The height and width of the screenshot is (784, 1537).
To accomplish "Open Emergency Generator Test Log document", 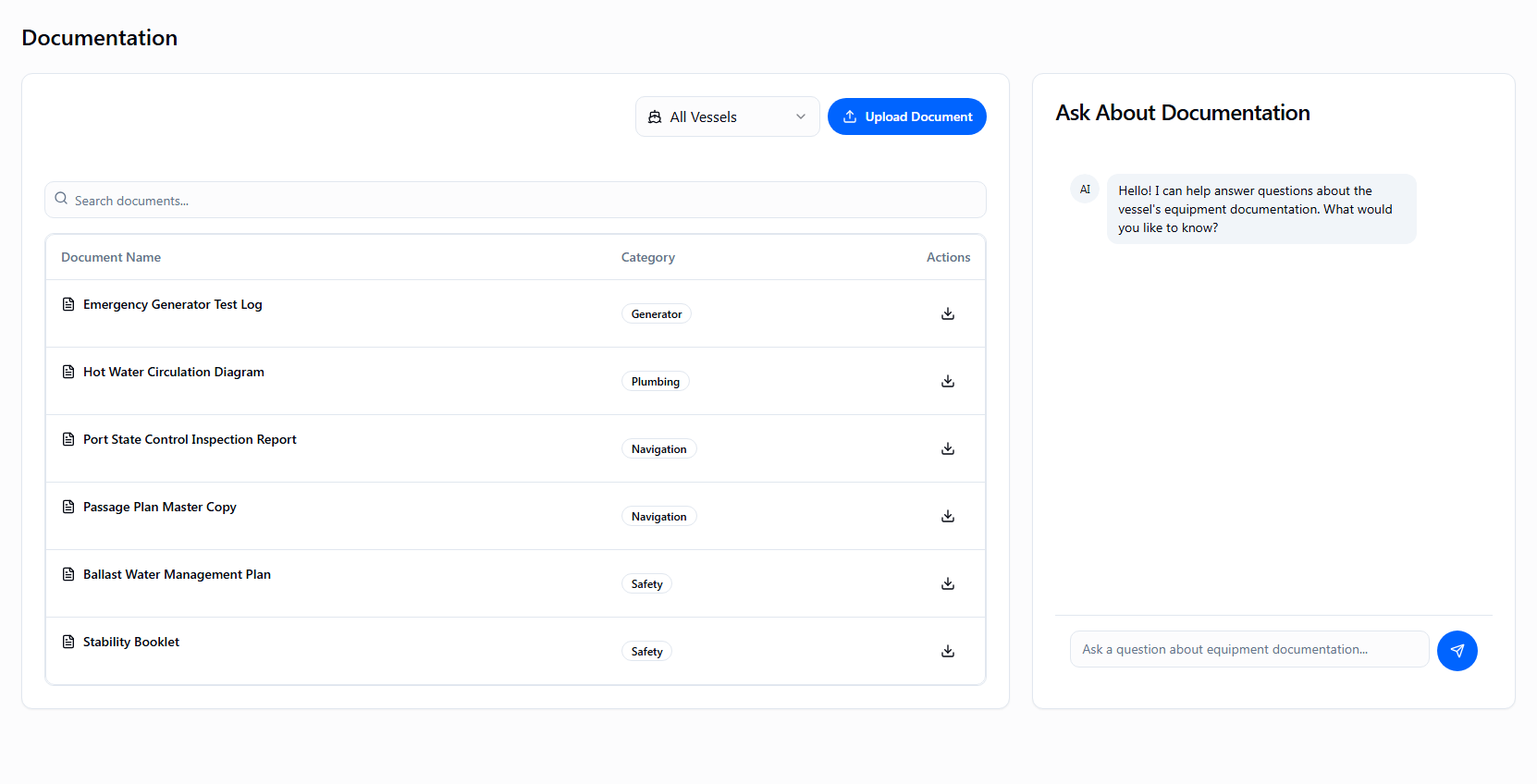I will (x=173, y=304).
